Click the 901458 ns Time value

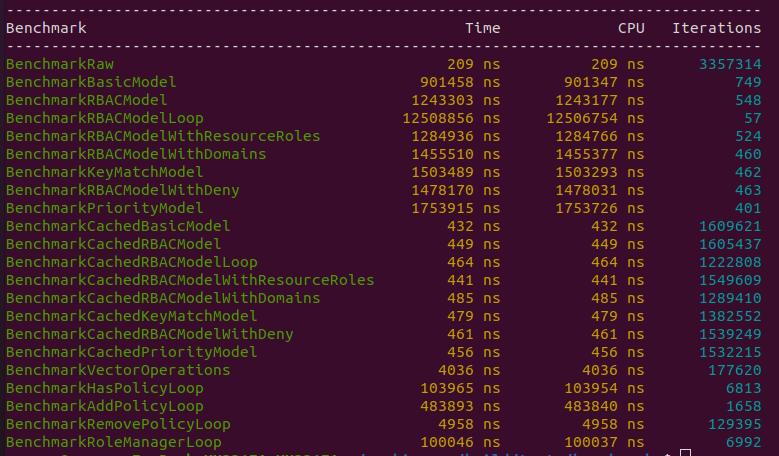[460, 82]
